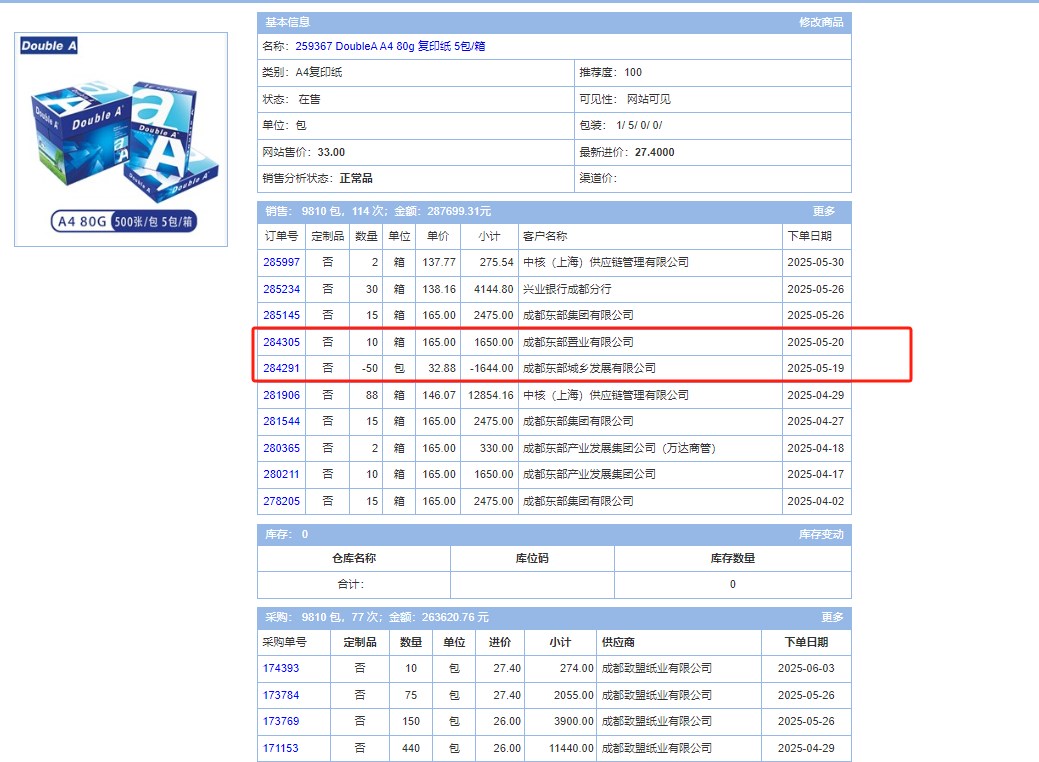Click purchase date 2025-06-03
Viewport: 1039px width, 762px height.
(806, 668)
